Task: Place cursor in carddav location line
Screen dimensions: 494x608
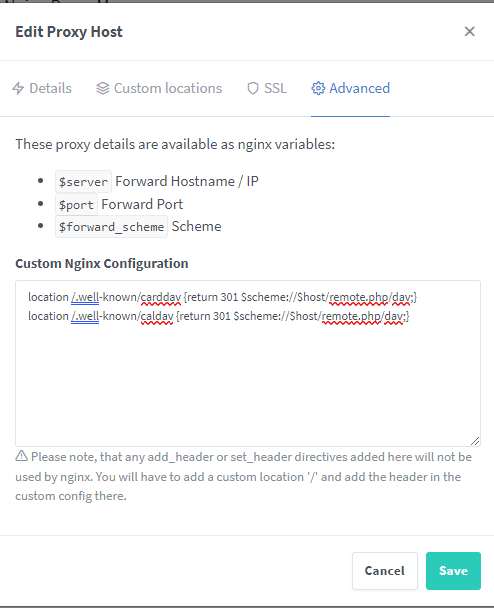Action: [x=223, y=297]
